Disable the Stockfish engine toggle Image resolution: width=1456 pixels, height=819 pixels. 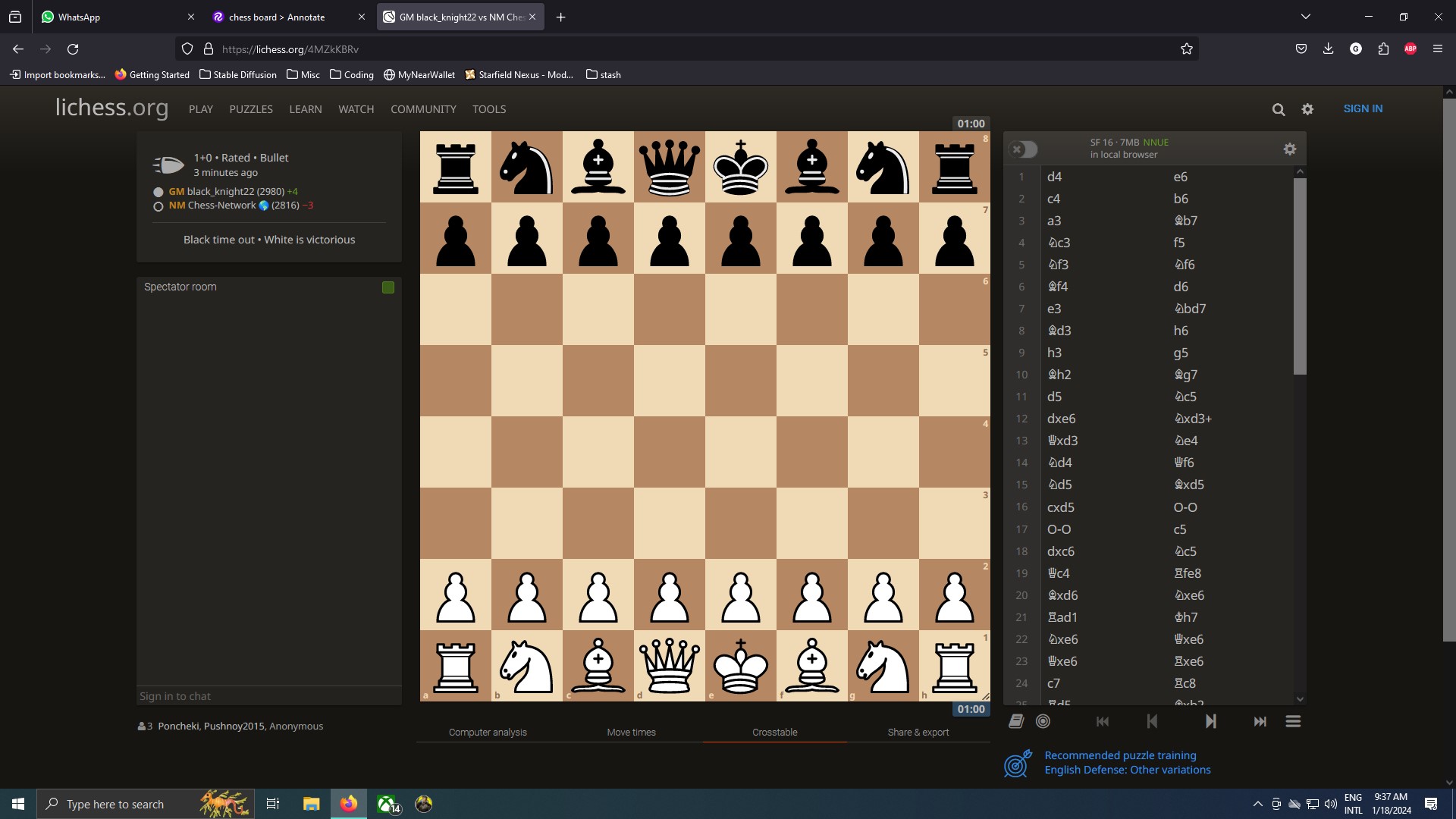tap(1023, 149)
